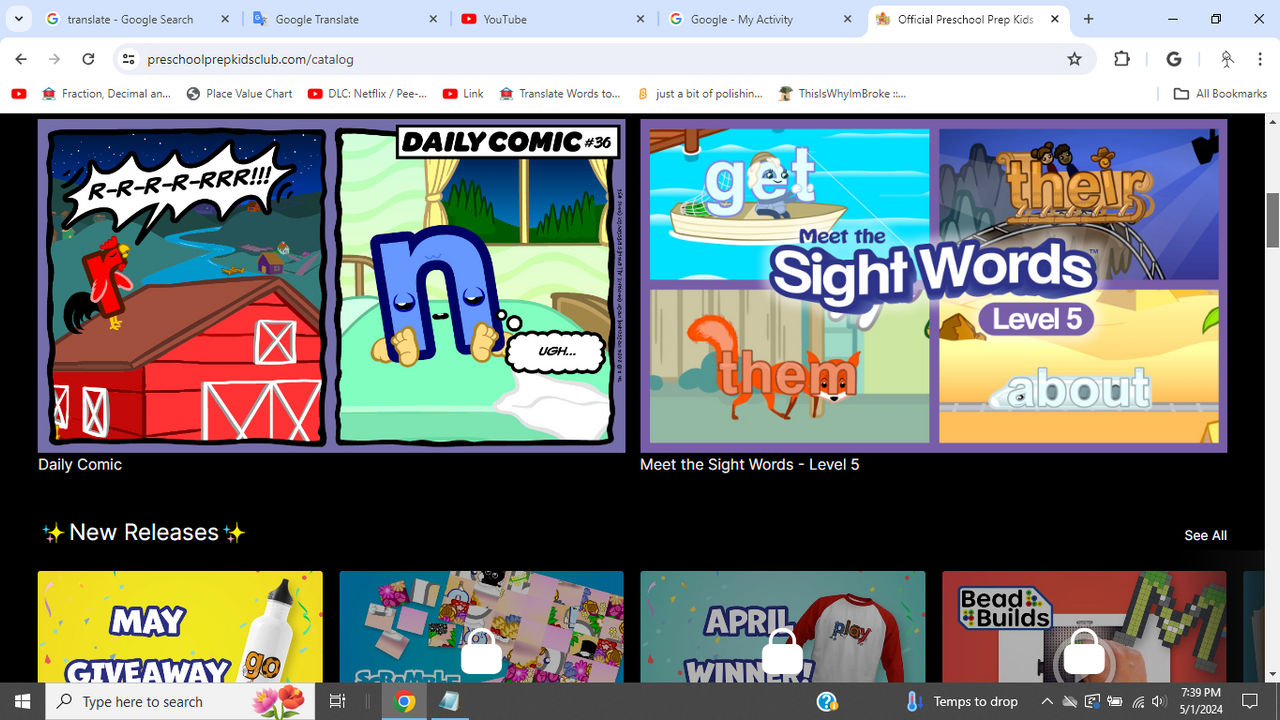1280x720 pixels.
Task: Show hidden system tray icons
Action: click(1047, 701)
